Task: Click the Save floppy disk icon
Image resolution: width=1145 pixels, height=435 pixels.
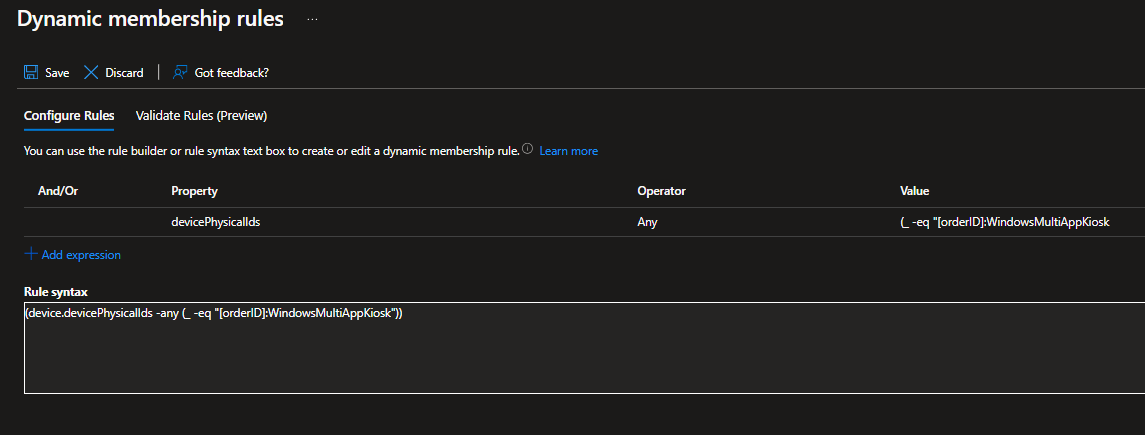Action: [31, 73]
